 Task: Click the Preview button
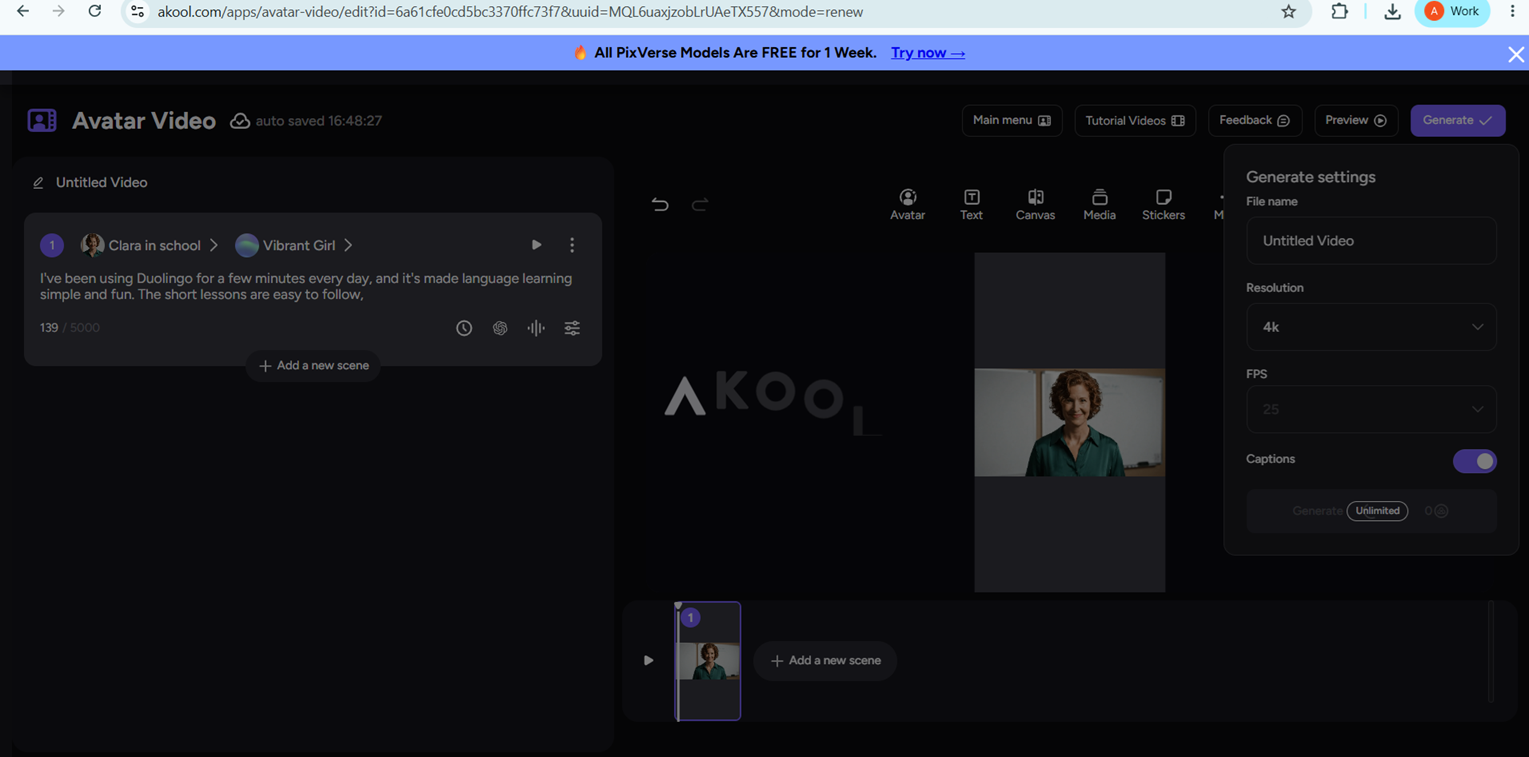click(x=1356, y=120)
